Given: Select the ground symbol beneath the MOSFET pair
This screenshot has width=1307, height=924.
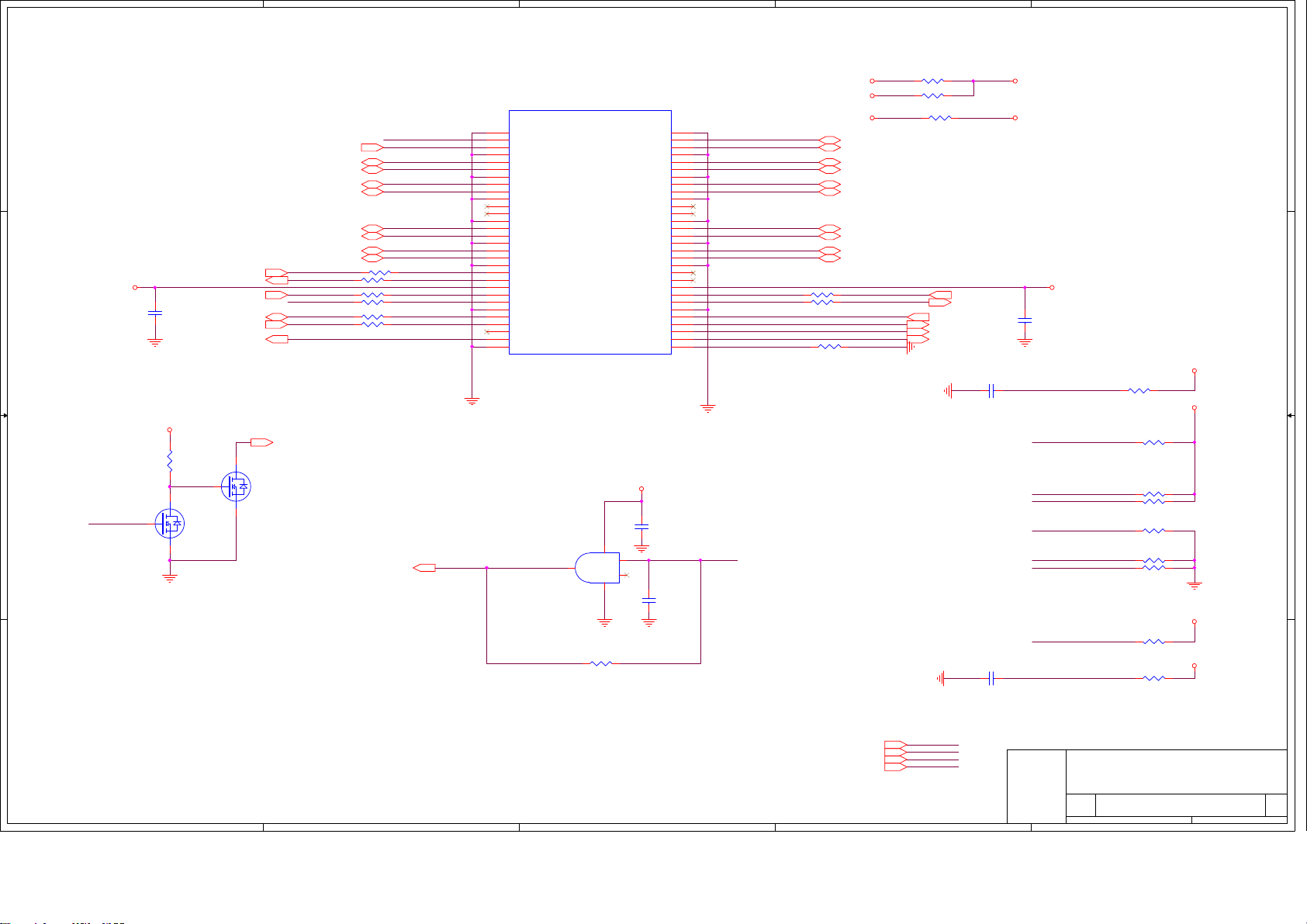Looking at the screenshot, I should 170,577.
